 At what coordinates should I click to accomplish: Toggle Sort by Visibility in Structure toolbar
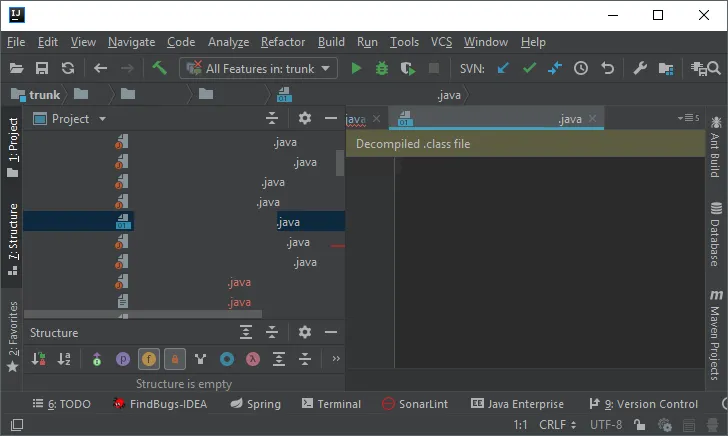(39, 359)
